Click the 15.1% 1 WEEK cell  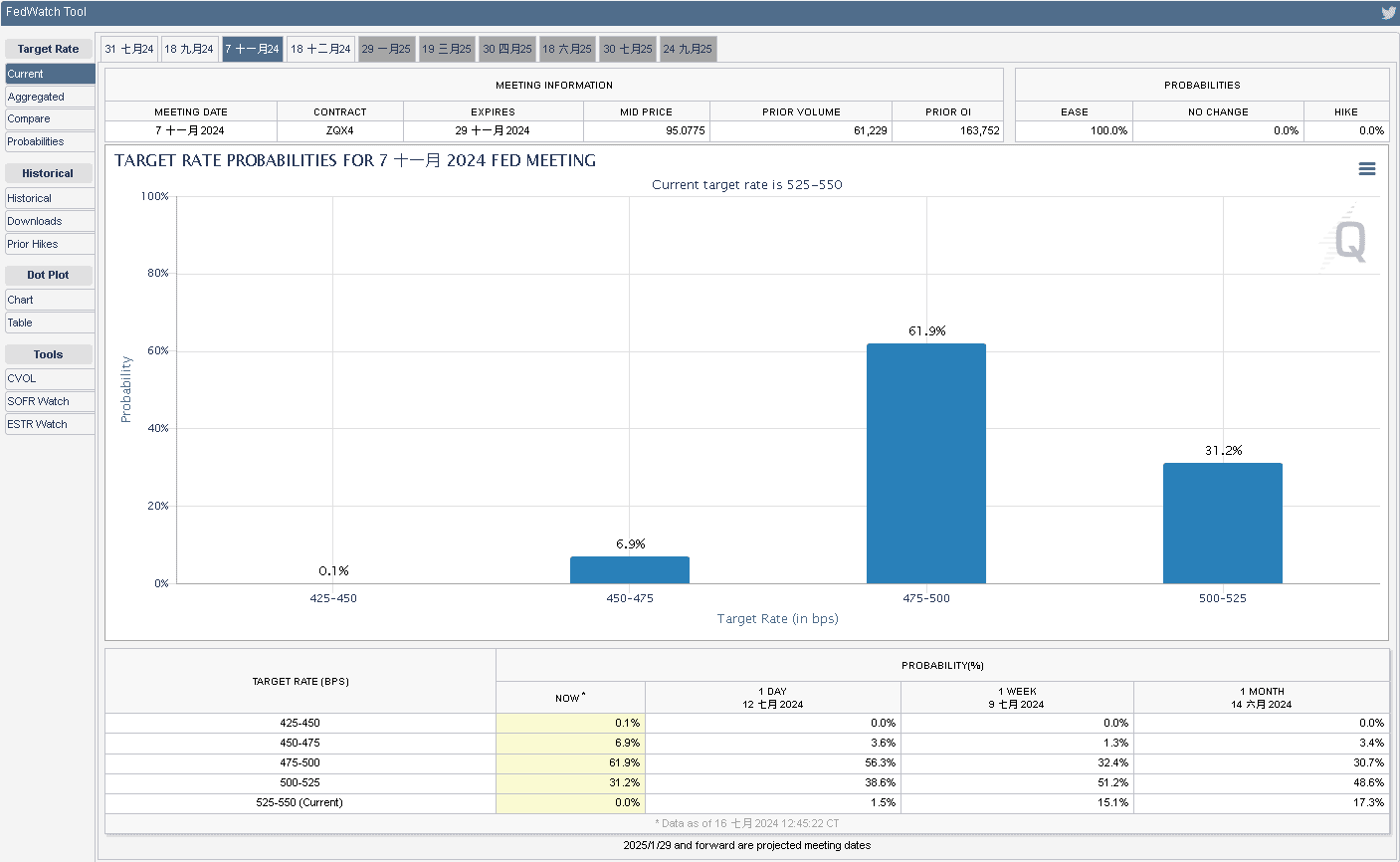tap(1017, 802)
